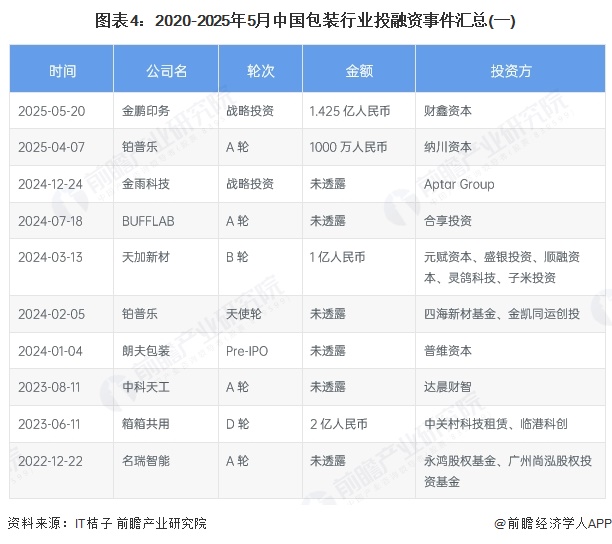This screenshot has height=544, width=612.
Task: Click the 时间 column header
Action: [62, 71]
